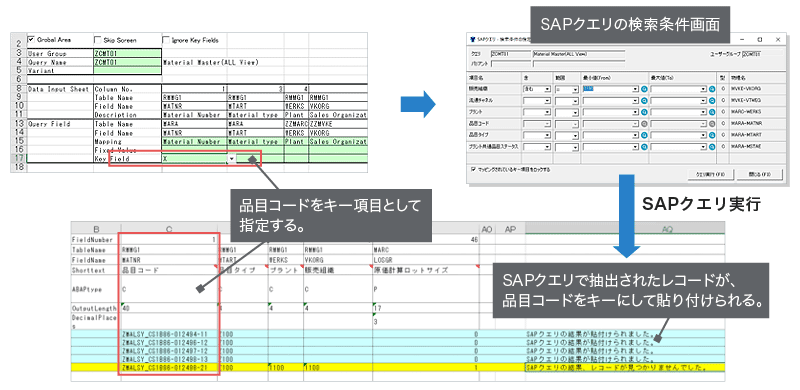Expand To combo for MARA-MSTAE row
Image resolution: width=800 pixels, height=390 pixels.
point(703,147)
